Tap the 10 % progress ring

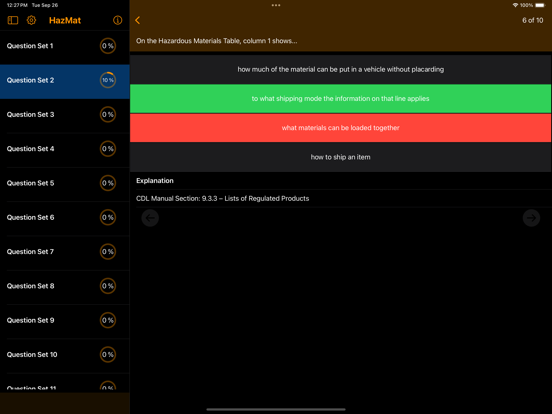[108, 80]
